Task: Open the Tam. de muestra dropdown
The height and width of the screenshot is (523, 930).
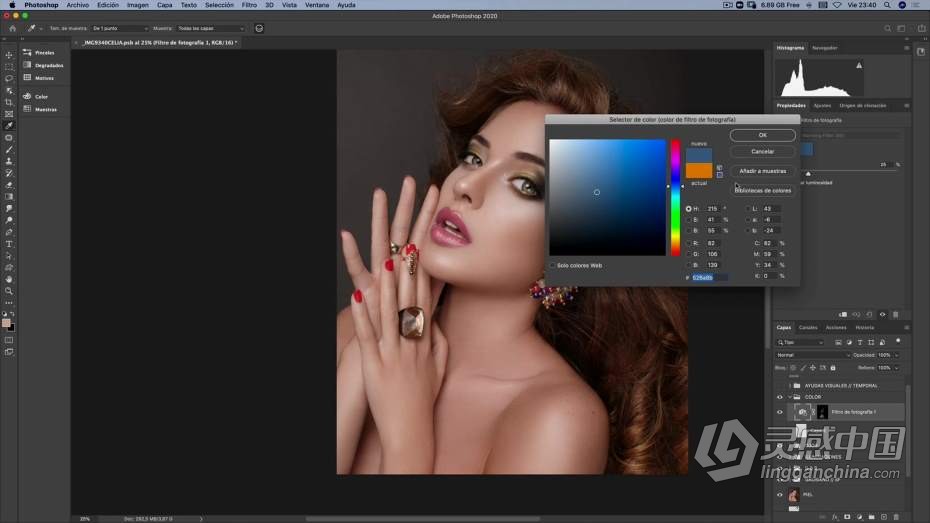Action: pos(120,28)
